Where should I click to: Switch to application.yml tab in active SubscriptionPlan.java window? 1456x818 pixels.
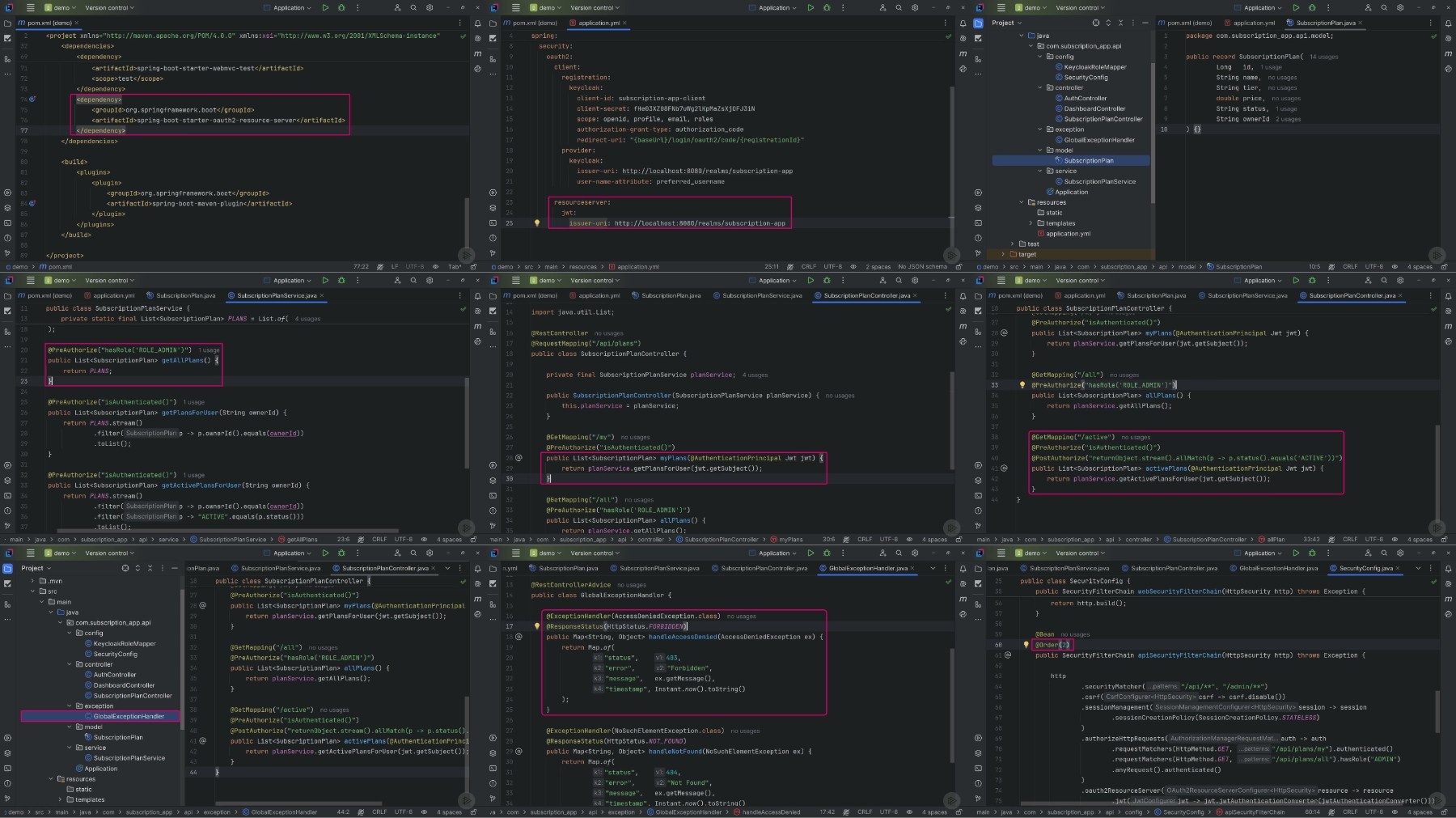pos(1250,23)
